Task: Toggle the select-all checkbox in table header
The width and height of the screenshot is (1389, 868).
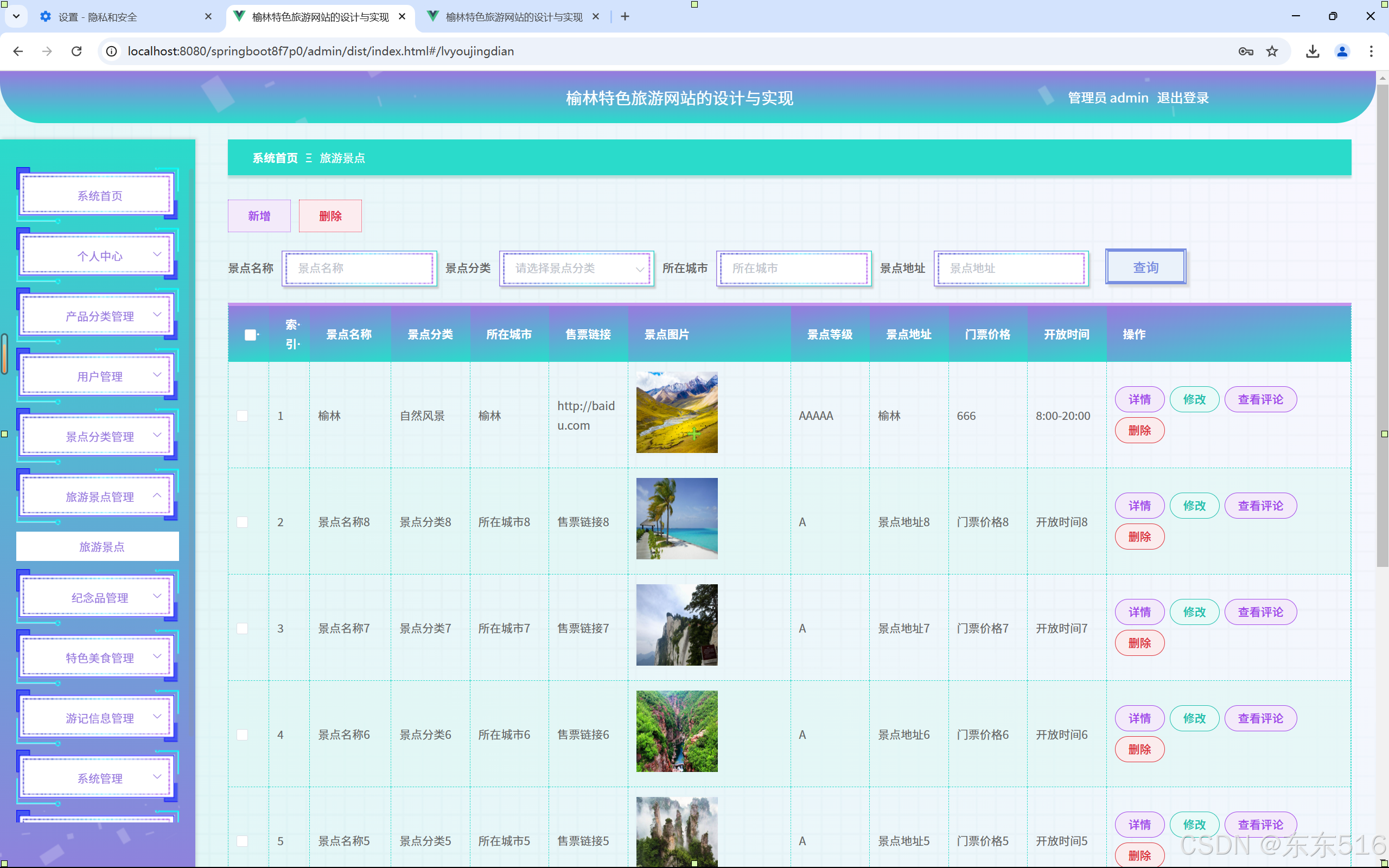Action: coord(250,335)
